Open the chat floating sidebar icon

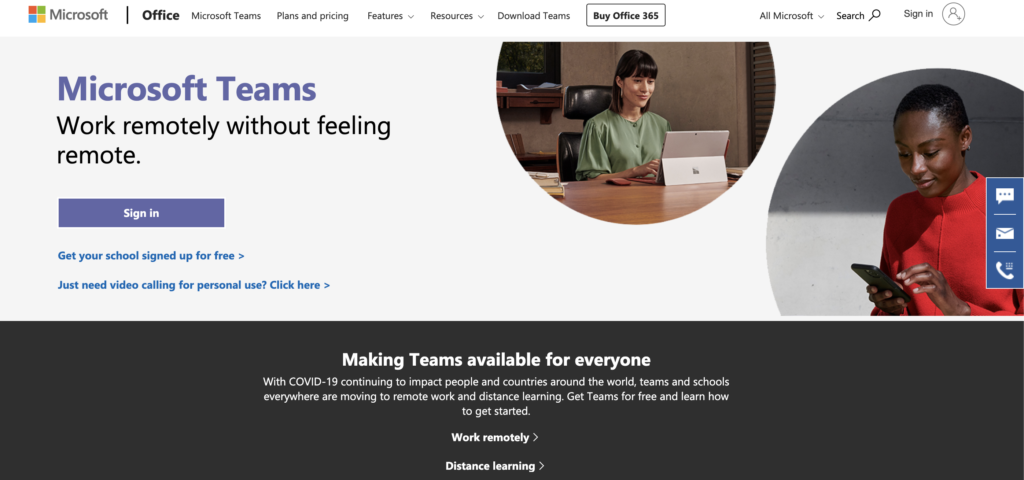point(1004,195)
